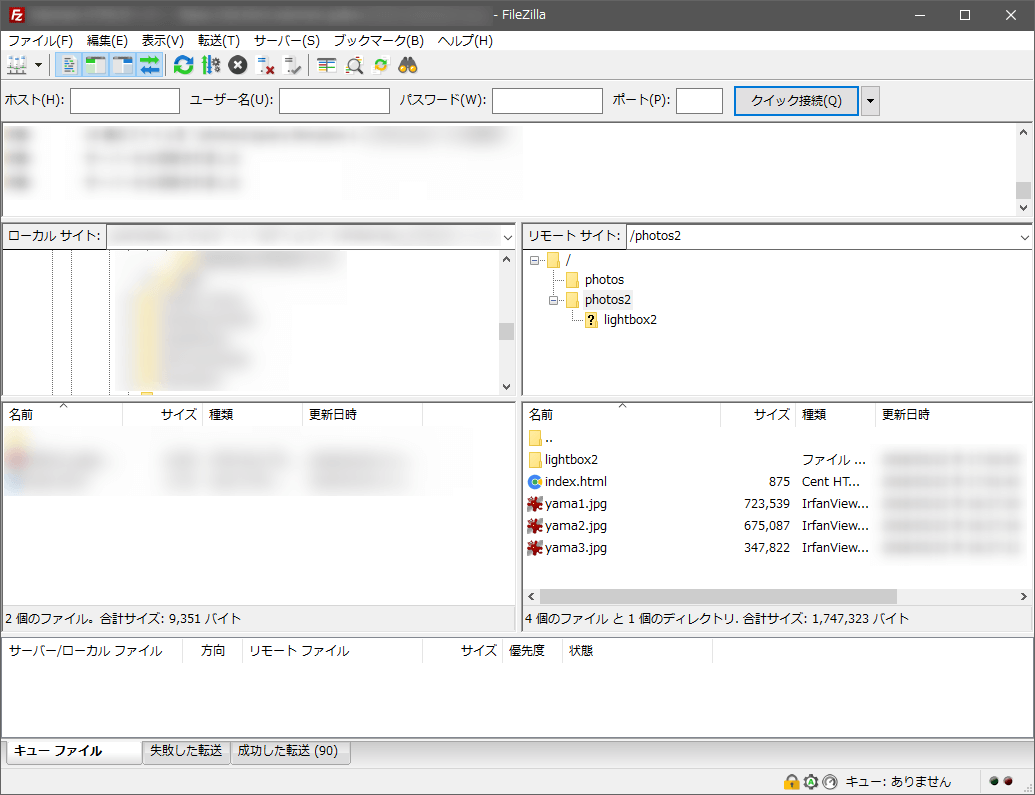Disconnect from the current server

pos(266,66)
